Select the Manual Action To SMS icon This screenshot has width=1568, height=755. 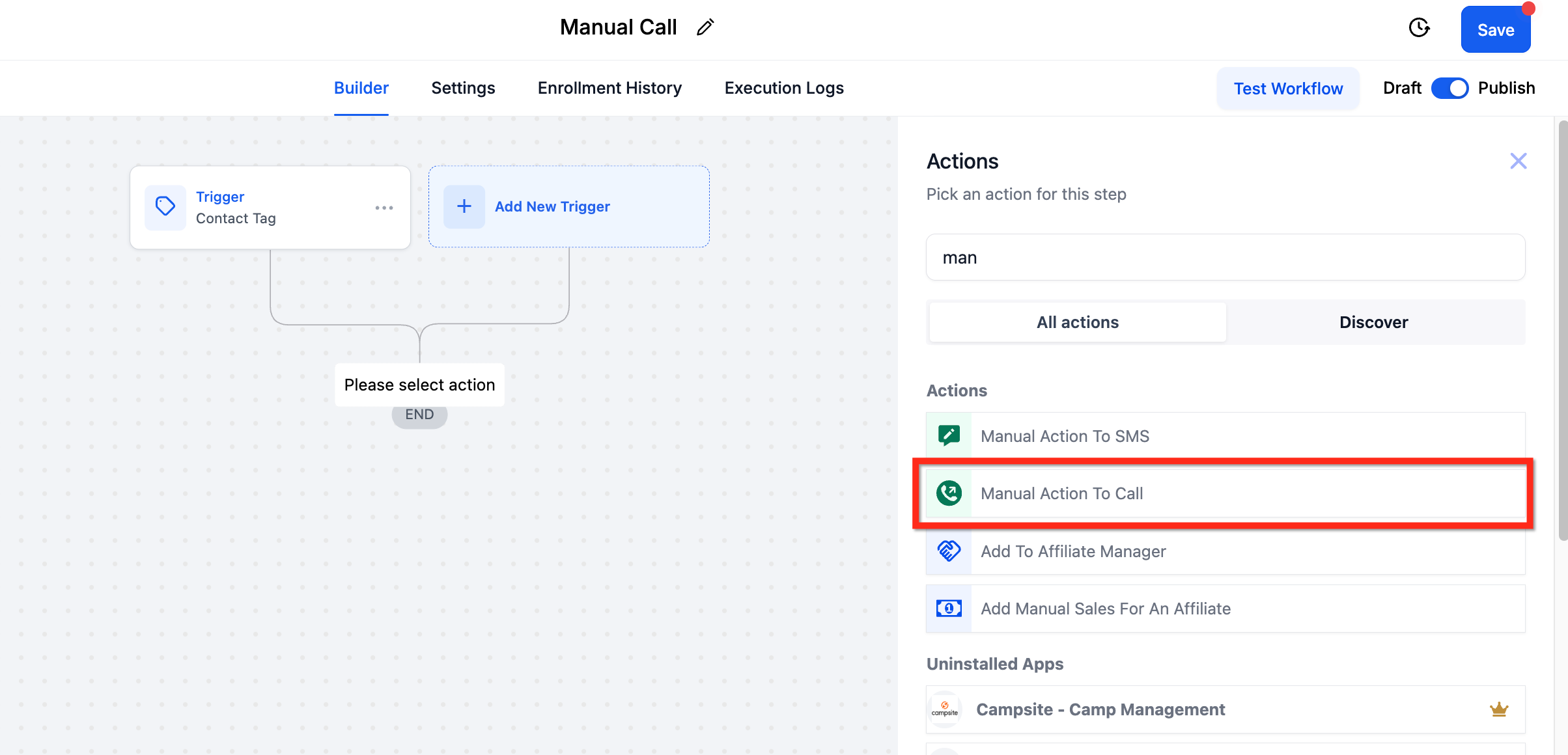point(948,435)
